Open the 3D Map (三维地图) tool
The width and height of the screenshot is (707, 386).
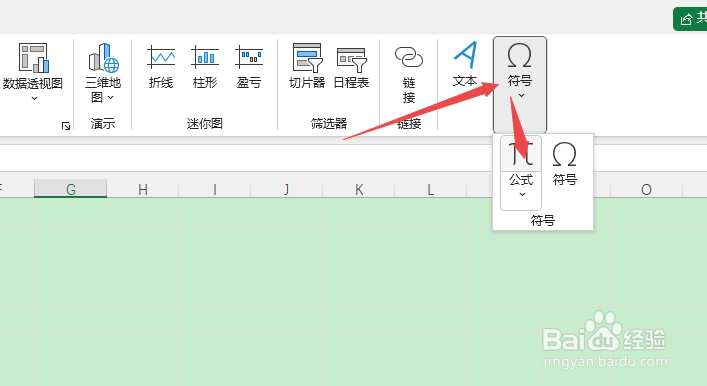point(103,72)
